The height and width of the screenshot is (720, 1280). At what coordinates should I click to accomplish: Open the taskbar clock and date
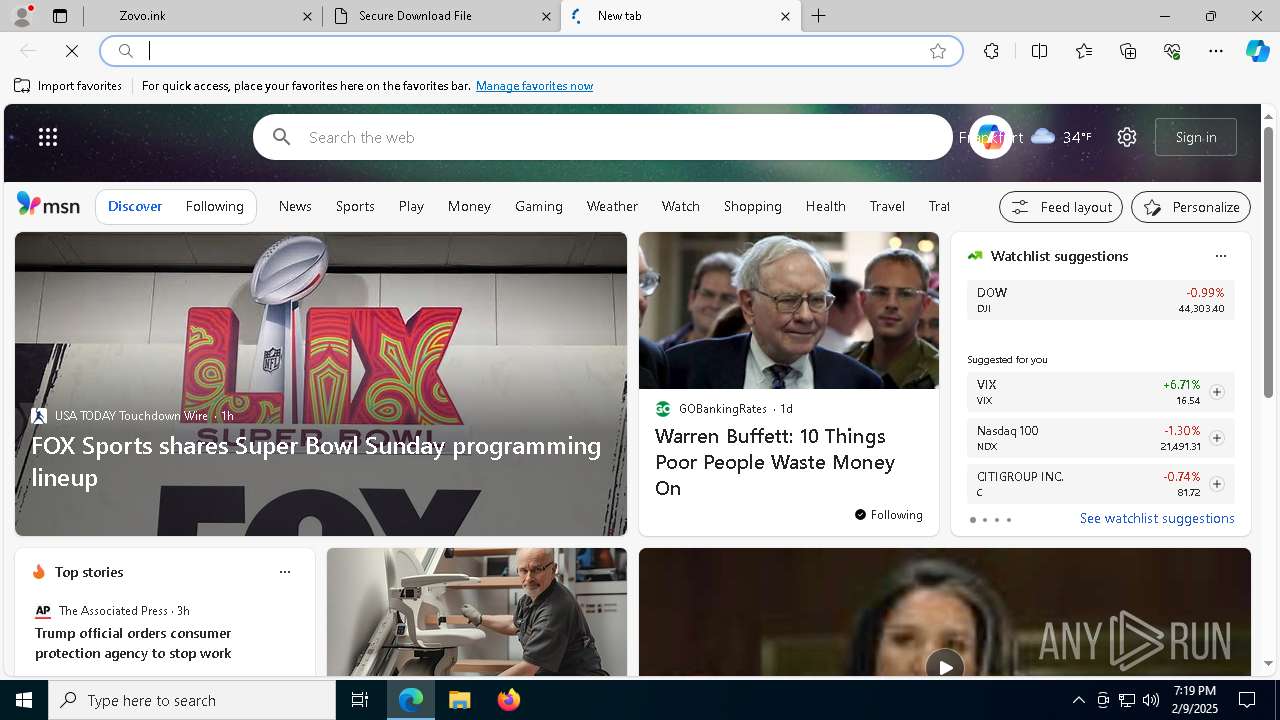[1195, 700]
